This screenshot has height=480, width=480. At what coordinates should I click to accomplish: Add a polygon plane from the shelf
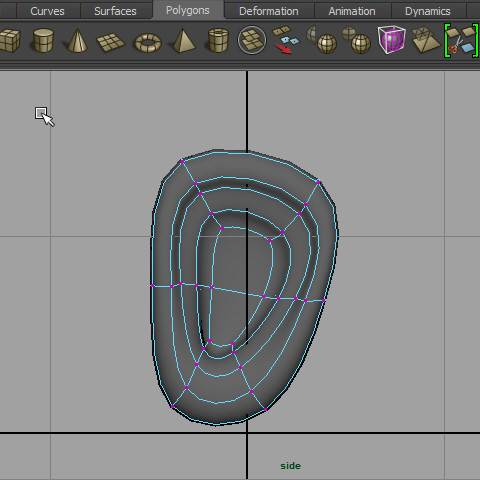tap(111, 42)
